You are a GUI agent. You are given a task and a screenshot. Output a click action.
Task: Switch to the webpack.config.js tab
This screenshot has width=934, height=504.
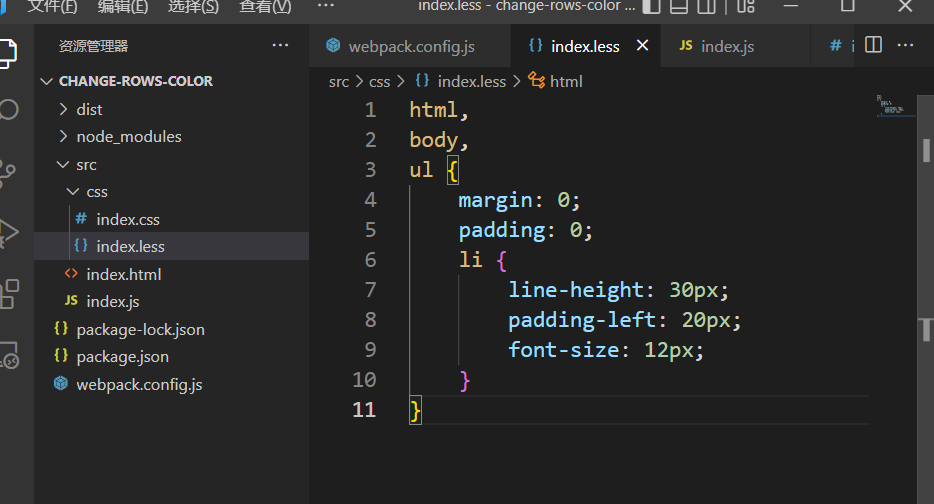[x=410, y=46]
